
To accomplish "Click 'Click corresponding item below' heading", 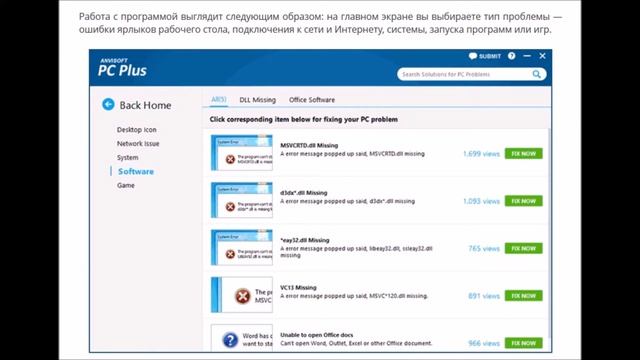I will (304, 120).
